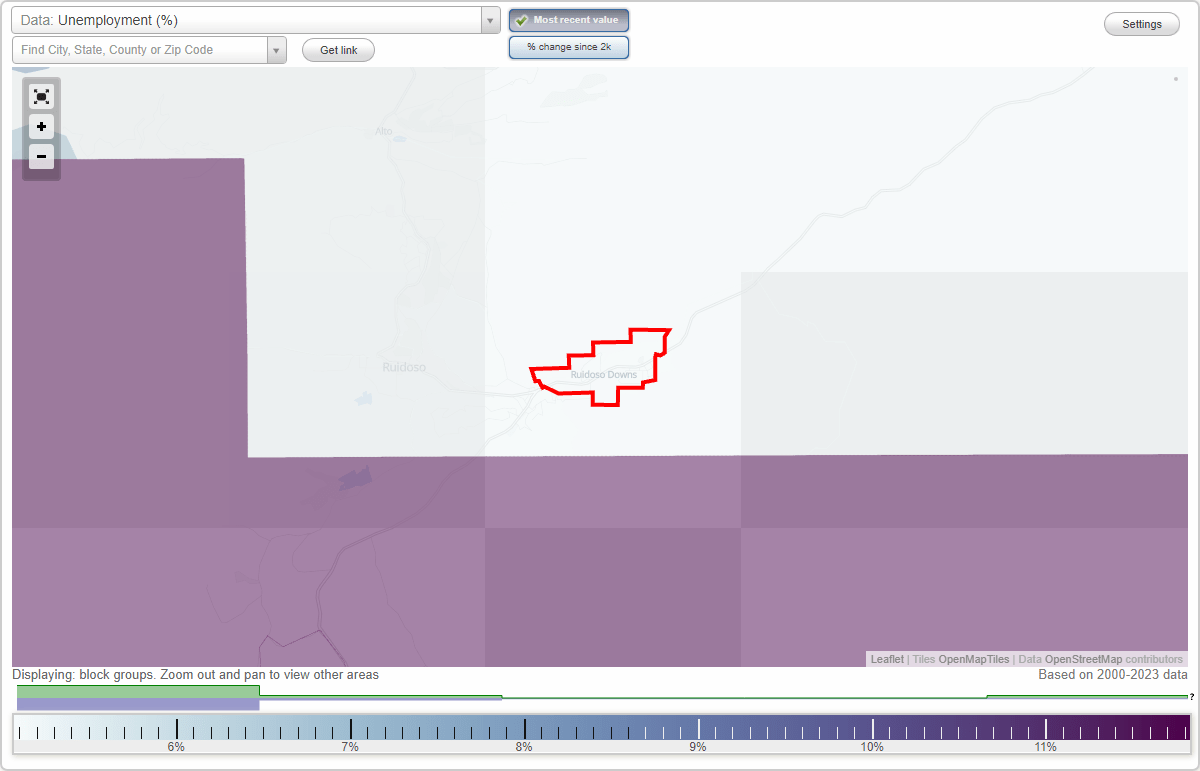Image resolution: width=1200 pixels, height=771 pixels.
Task: Zoom out using the minus icon
Action: (x=41, y=156)
